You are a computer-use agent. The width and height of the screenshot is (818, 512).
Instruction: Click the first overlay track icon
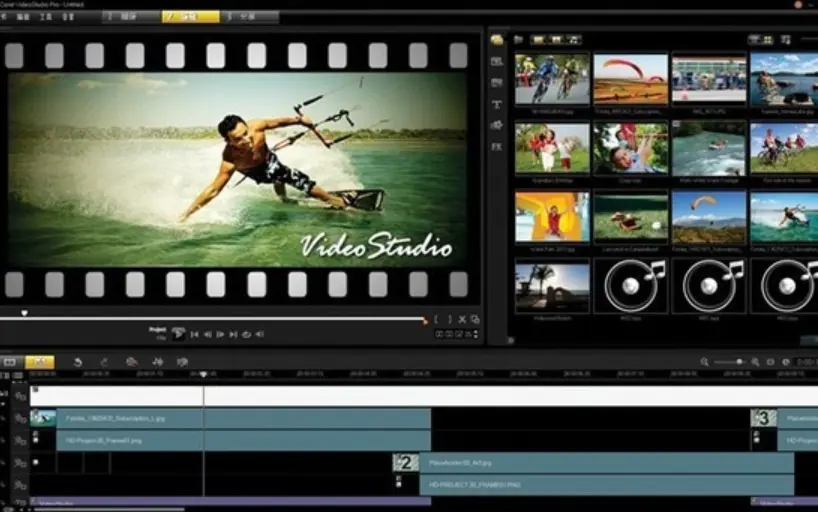20,419
